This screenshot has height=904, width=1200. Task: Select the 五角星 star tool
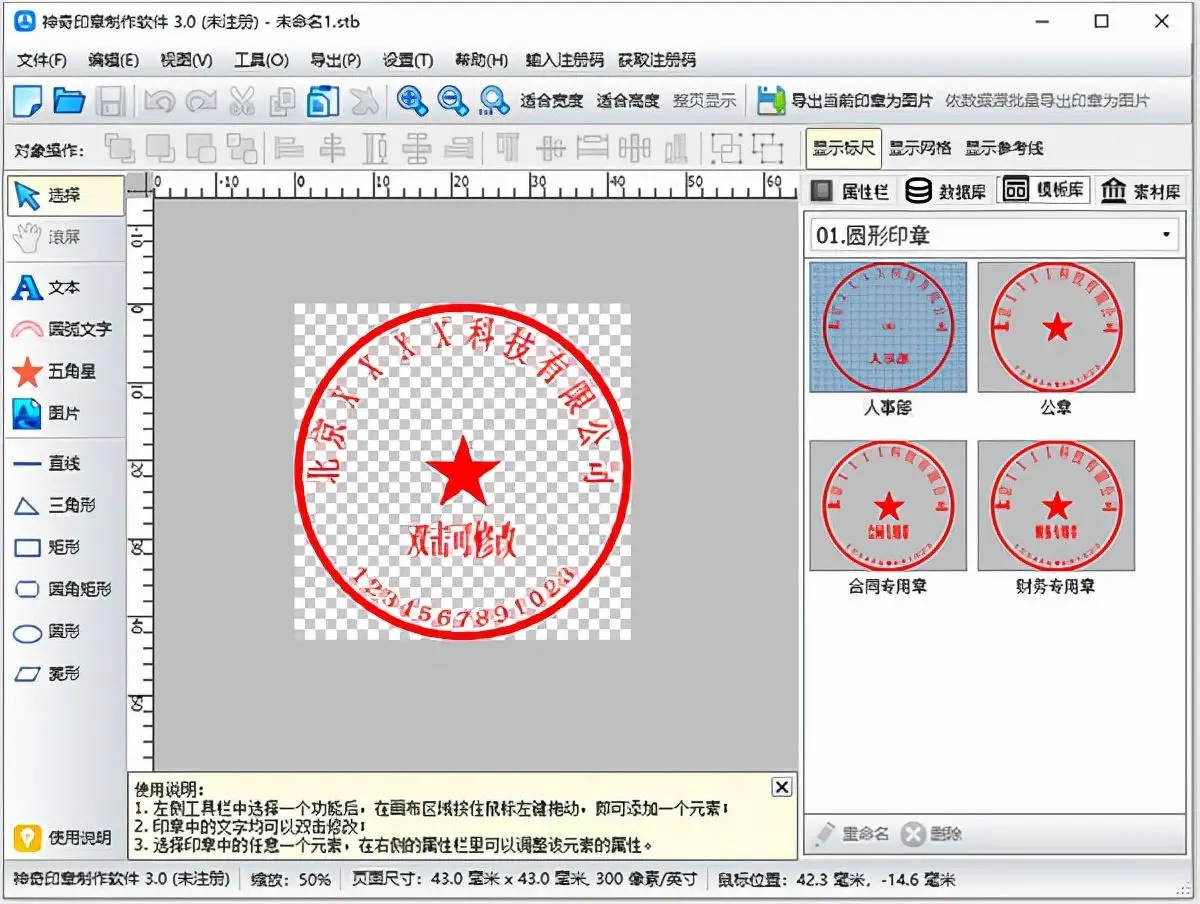pos(60,372)
